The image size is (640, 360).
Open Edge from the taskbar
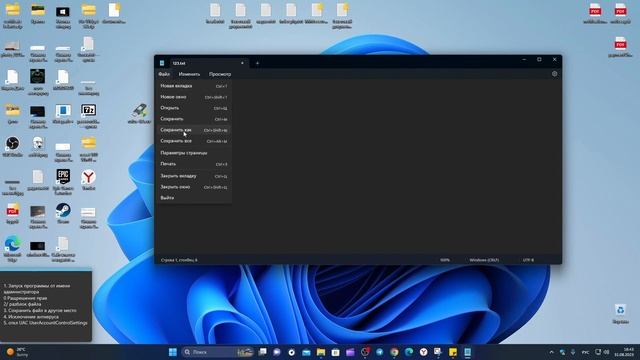tap(409, 352)
